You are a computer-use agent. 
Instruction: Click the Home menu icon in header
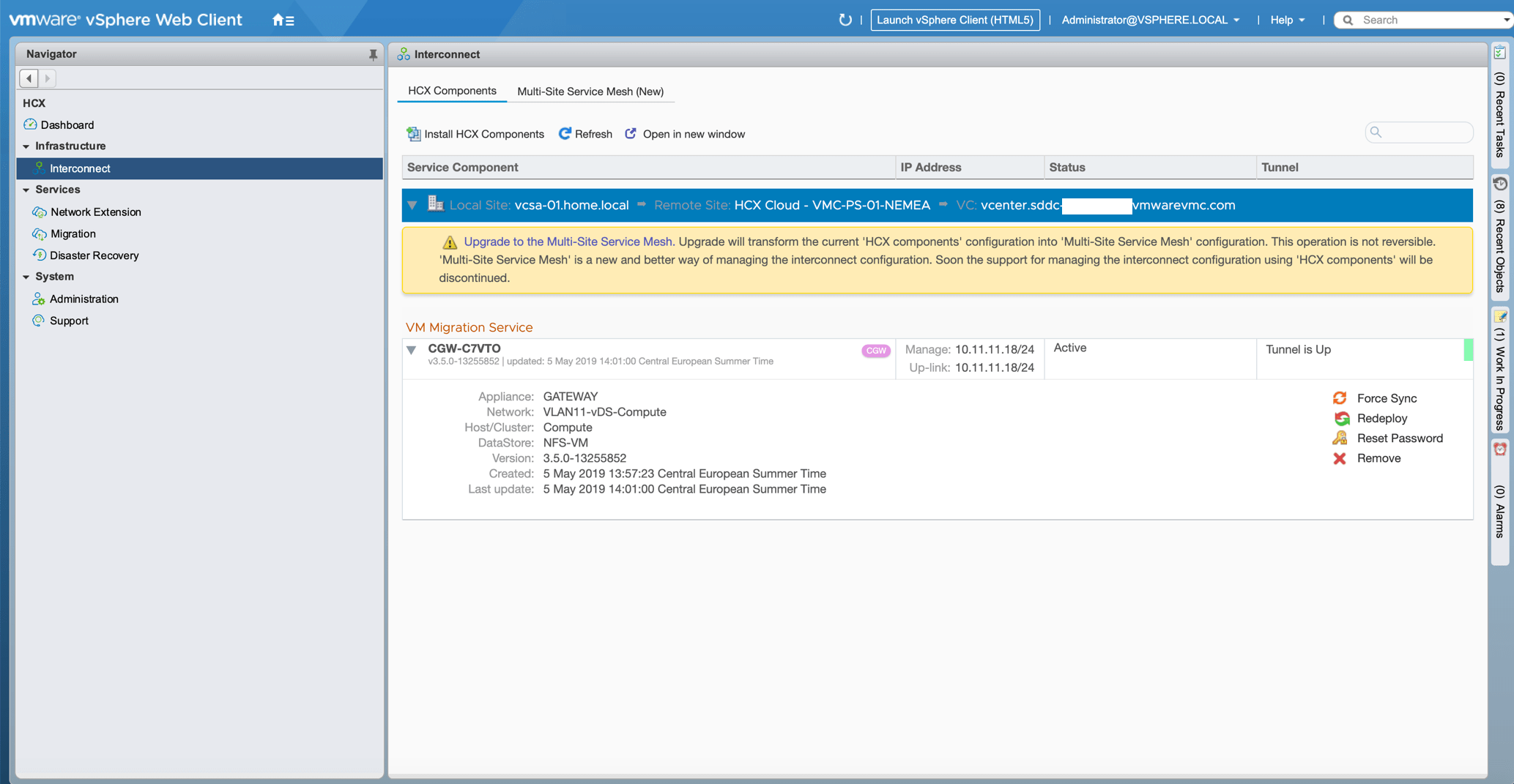click(283, 20)
